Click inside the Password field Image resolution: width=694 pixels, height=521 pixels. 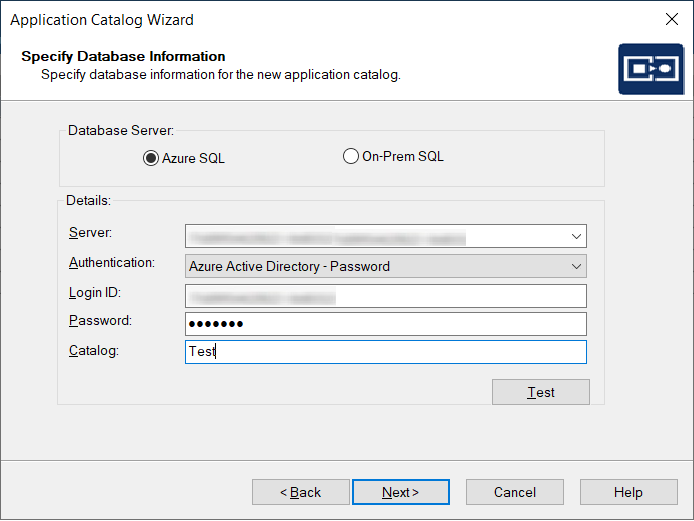coord(385,324)
